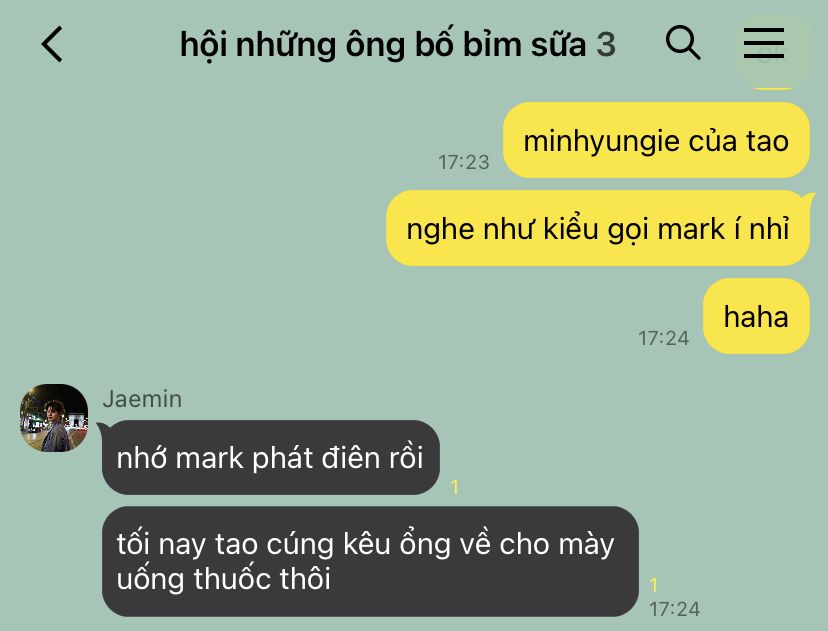This screenshot has width=828, height=631.
Task: Open the chat search magnifier
Action: 683,43
